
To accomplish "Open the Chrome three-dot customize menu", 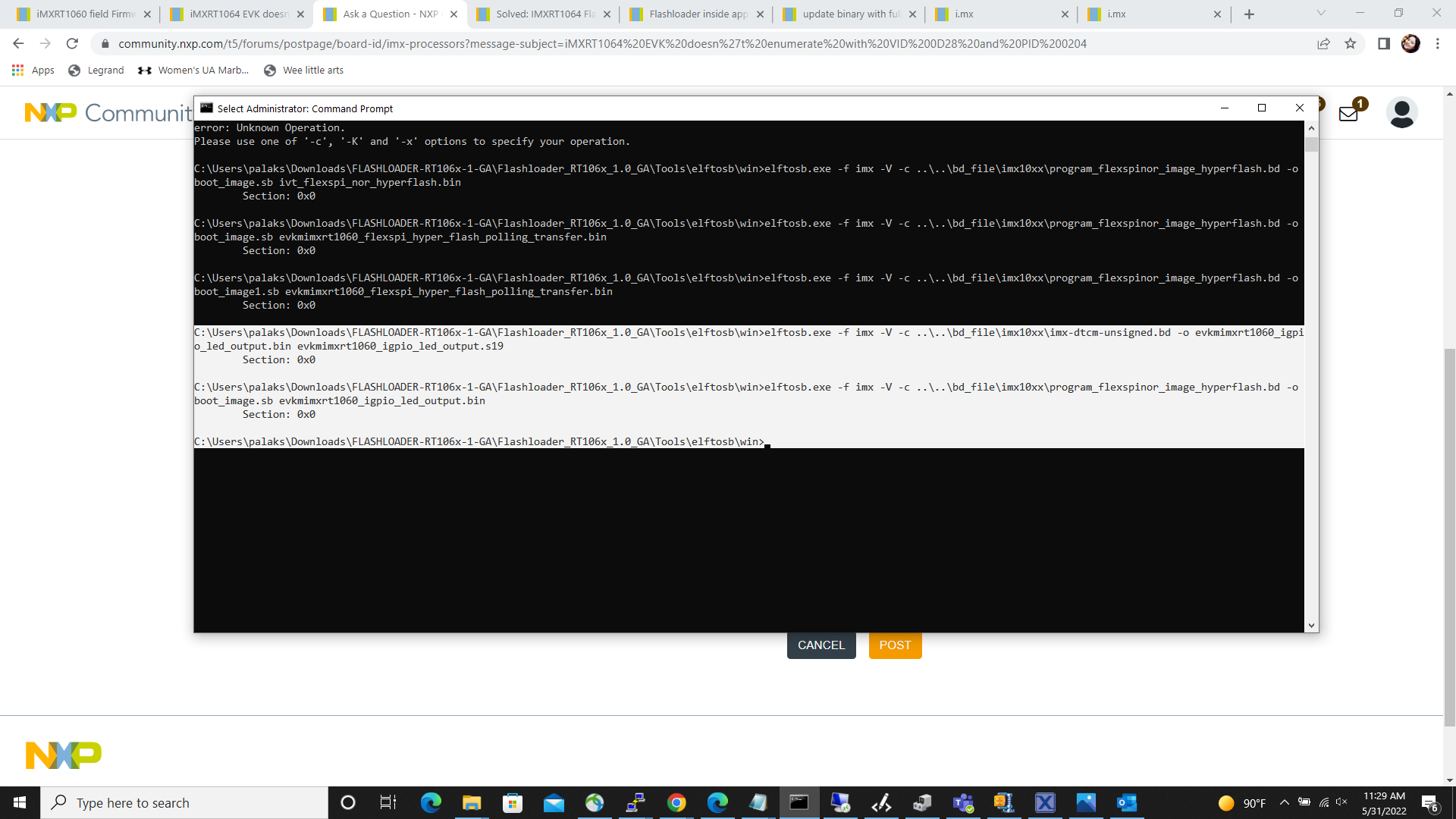I will click(x=1438, y=44).
